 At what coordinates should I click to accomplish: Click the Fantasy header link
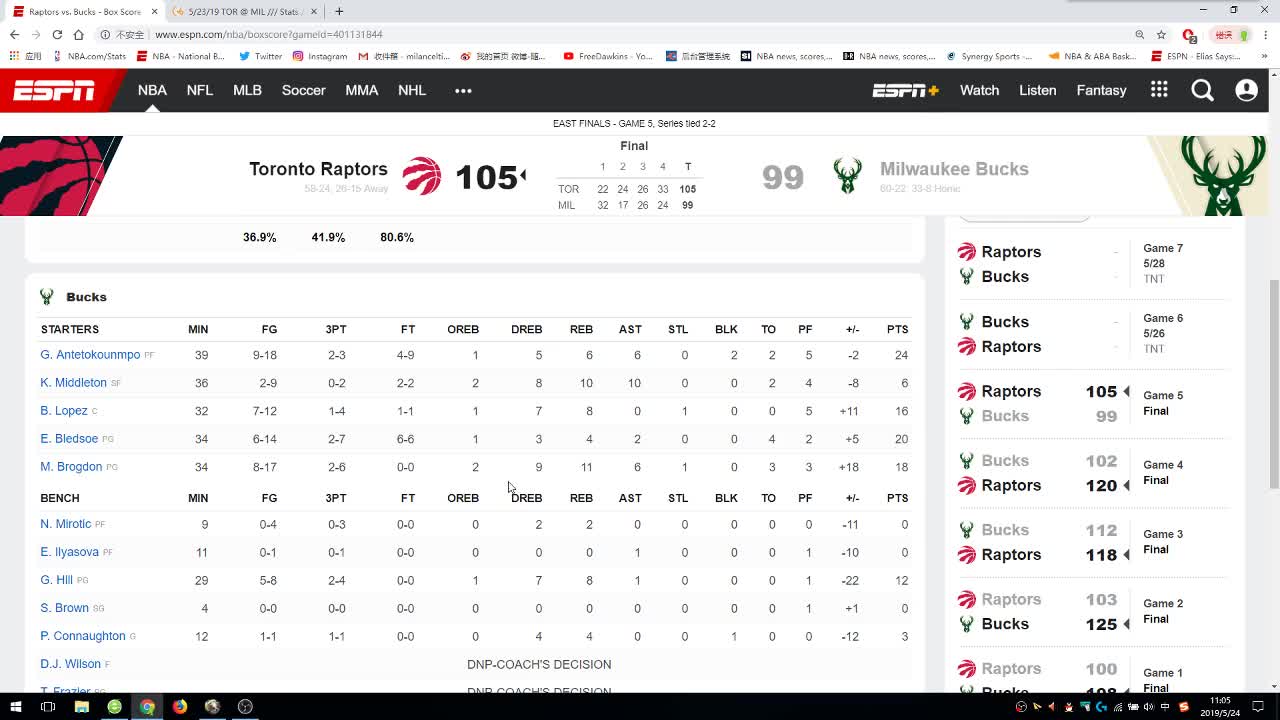pyautogui.click(x=1101, y=91)
